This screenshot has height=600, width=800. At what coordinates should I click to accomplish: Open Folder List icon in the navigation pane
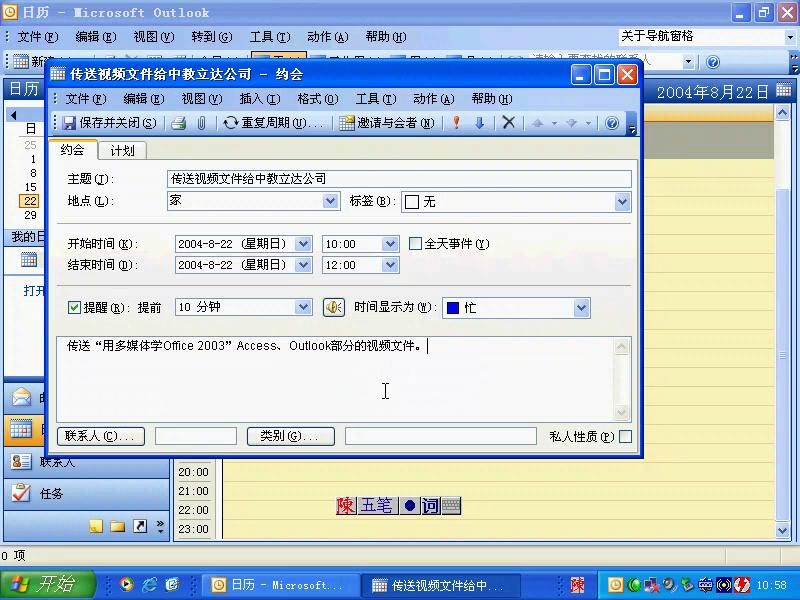pos(118,526)
